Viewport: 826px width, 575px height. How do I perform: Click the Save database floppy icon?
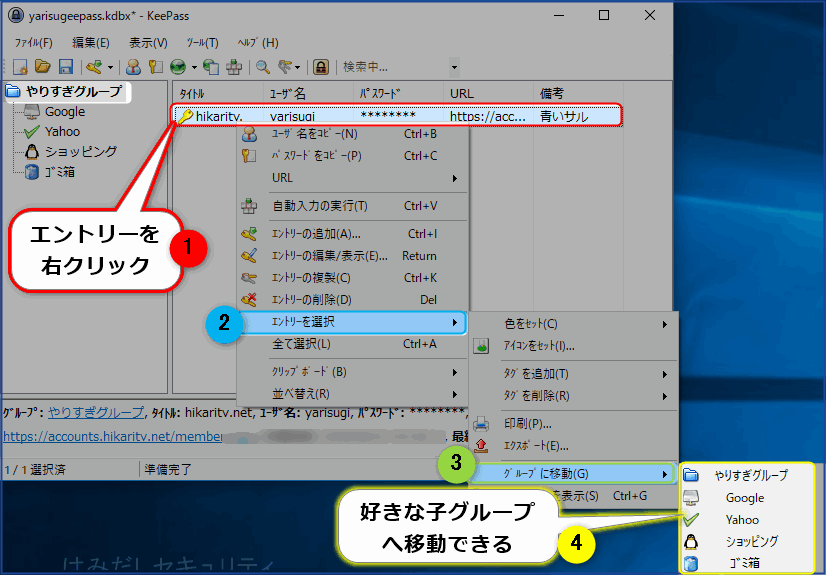point(65,67)
